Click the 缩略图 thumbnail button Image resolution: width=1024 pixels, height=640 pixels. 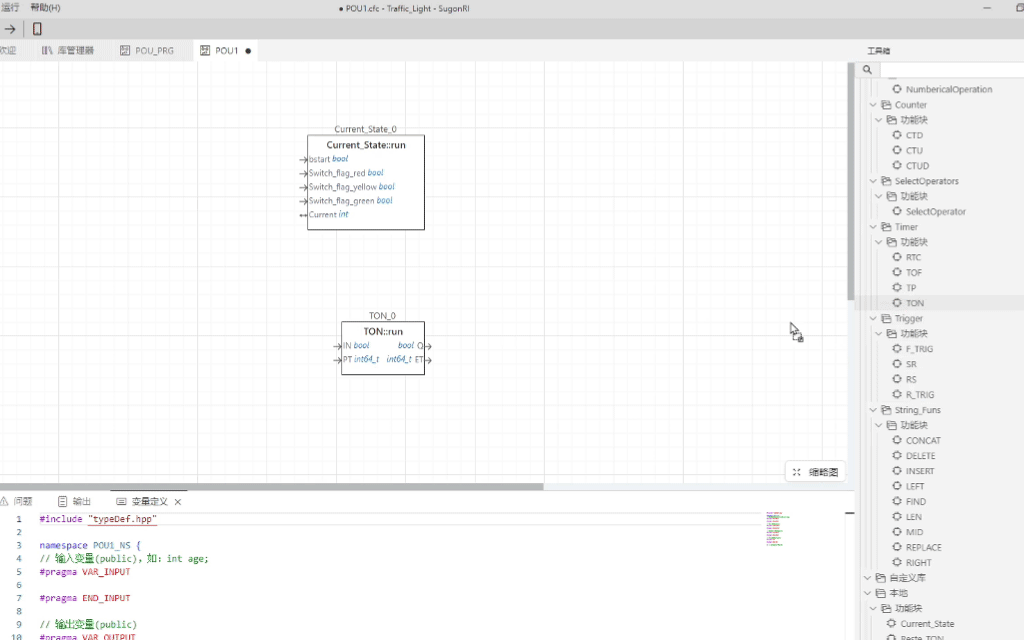coord(817,472)
